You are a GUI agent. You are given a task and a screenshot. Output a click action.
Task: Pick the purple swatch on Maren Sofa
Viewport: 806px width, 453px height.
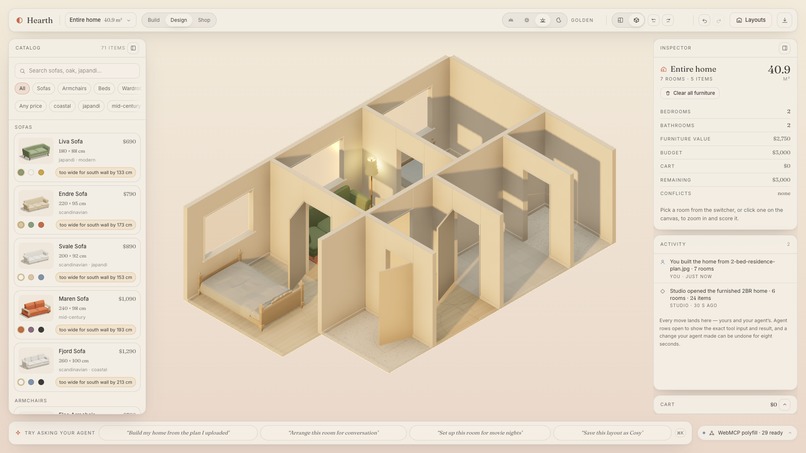[31, 330]
